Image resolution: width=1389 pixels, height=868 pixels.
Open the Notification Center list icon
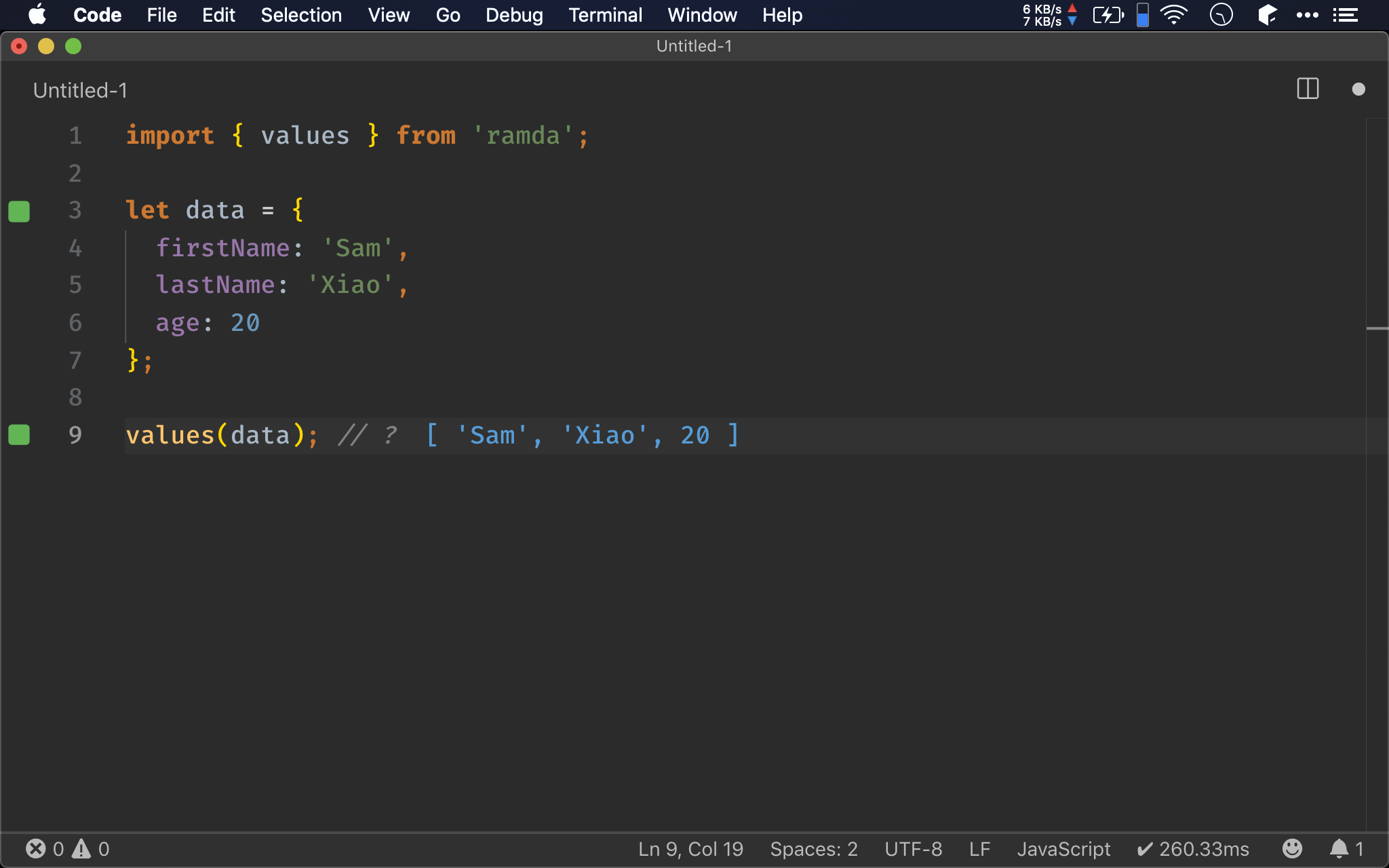(1346, 15)
